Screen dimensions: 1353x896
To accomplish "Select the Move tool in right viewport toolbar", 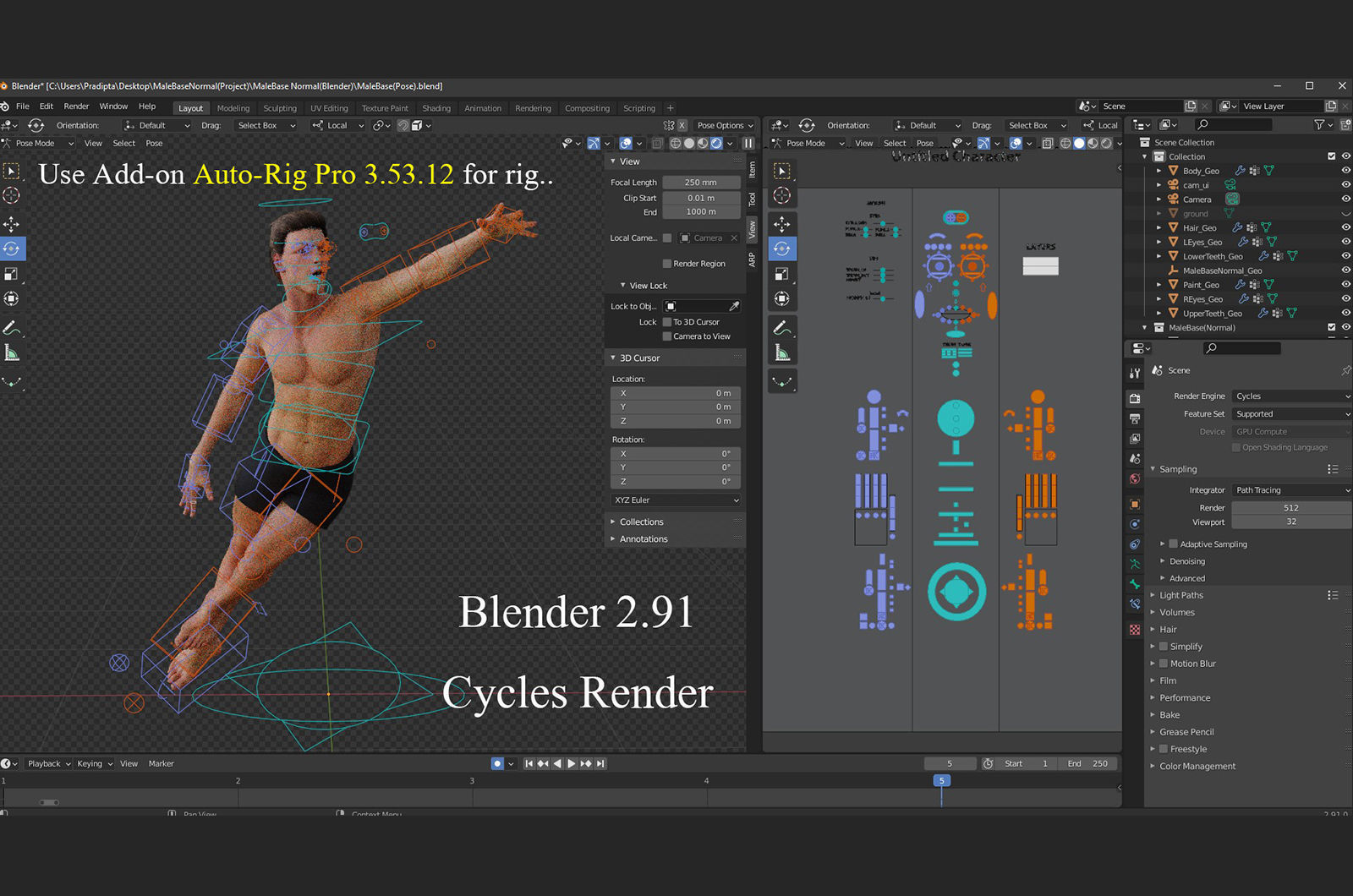I will (x=782, y=224).
